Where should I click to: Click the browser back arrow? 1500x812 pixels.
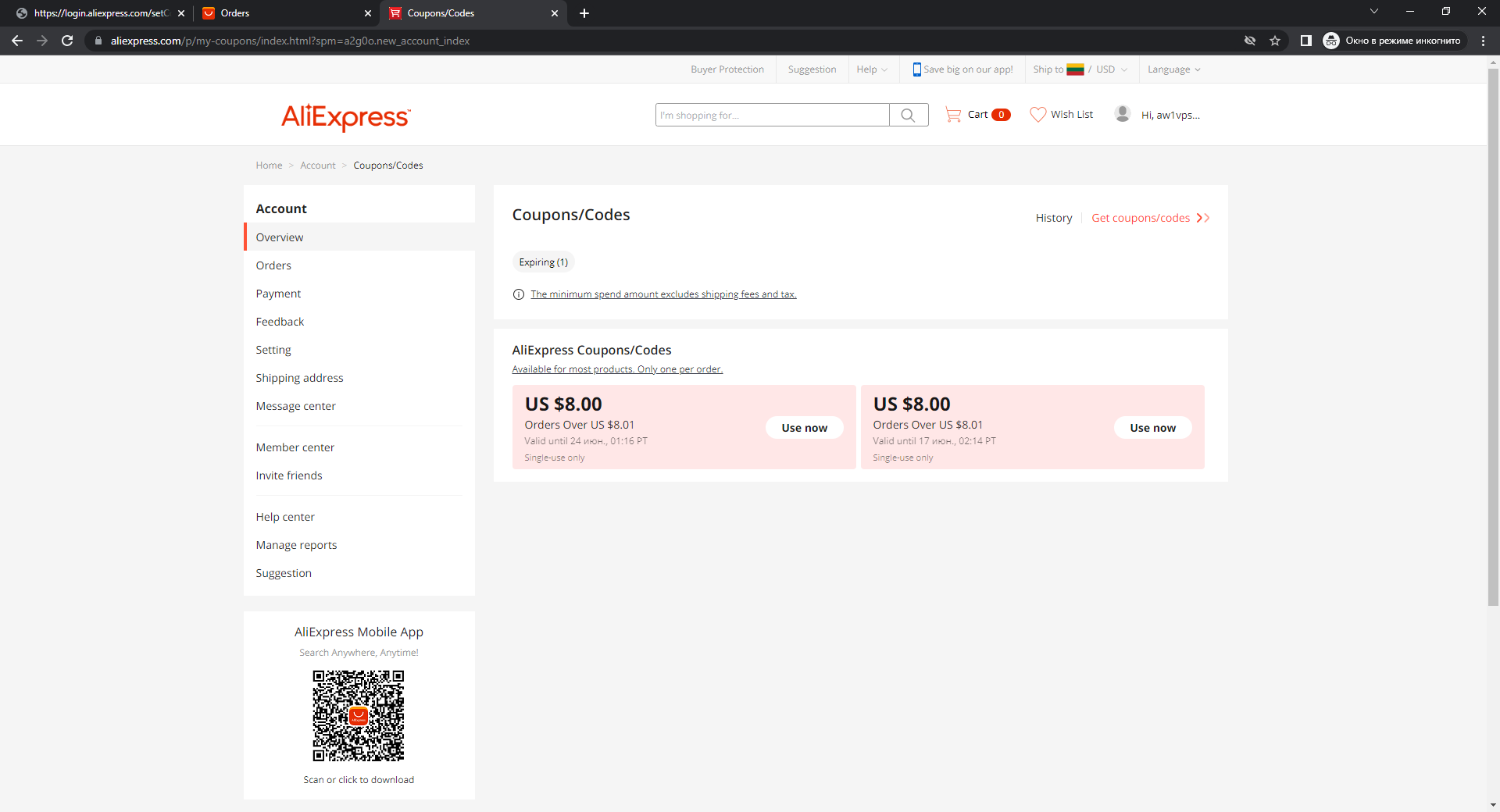pos(17,41)
